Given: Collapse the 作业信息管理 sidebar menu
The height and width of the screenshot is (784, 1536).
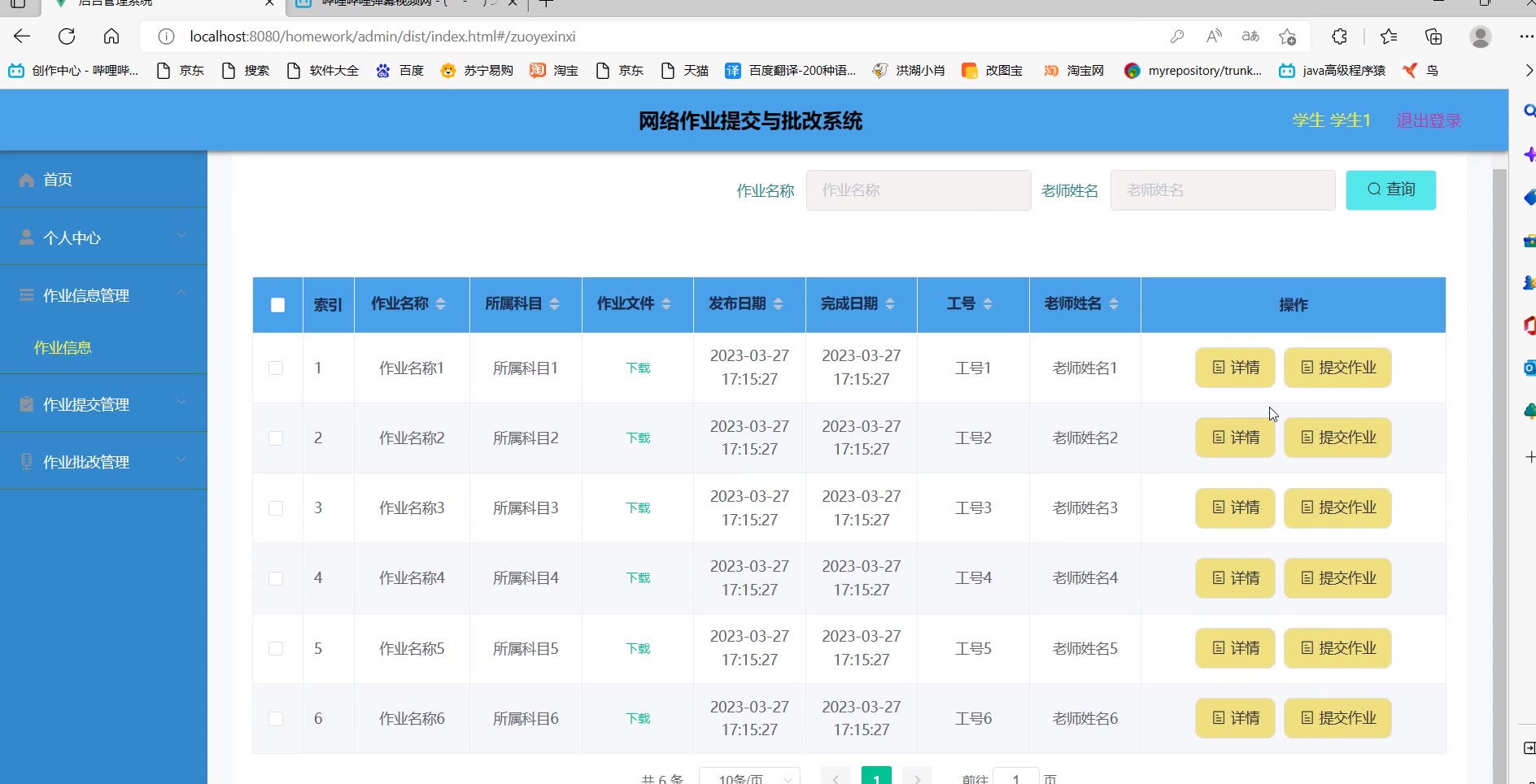Looking at the screenshot, I should [103, 294].
